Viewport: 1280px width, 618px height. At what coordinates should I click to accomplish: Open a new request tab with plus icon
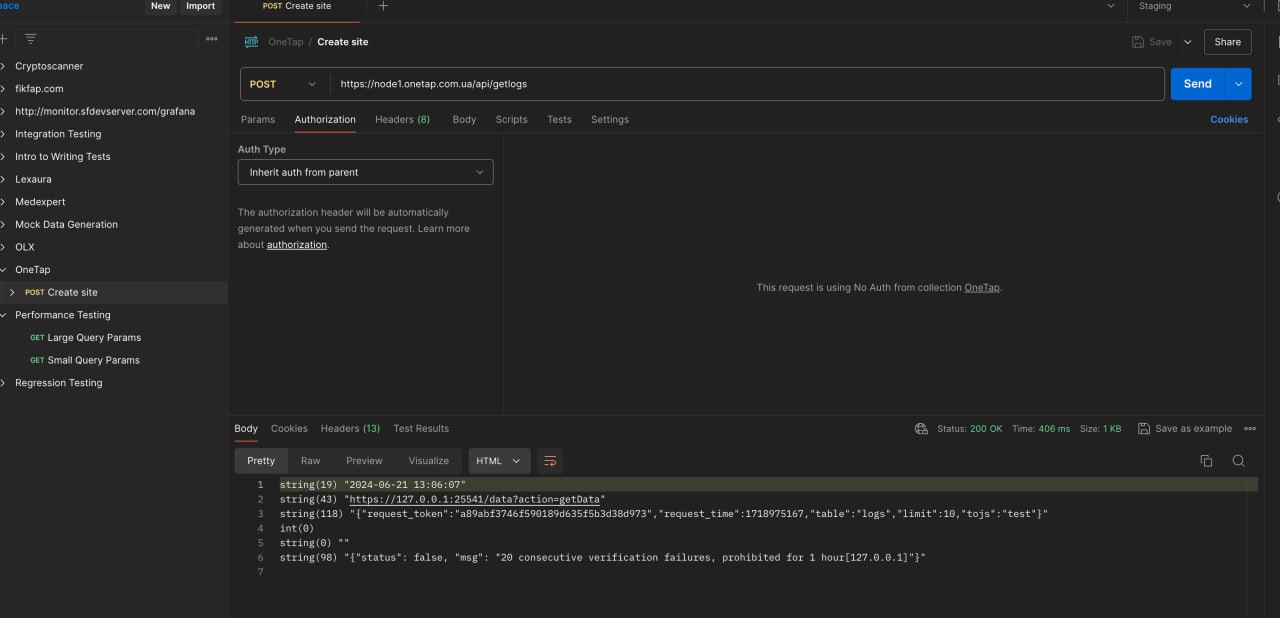(x=383, y=6)
